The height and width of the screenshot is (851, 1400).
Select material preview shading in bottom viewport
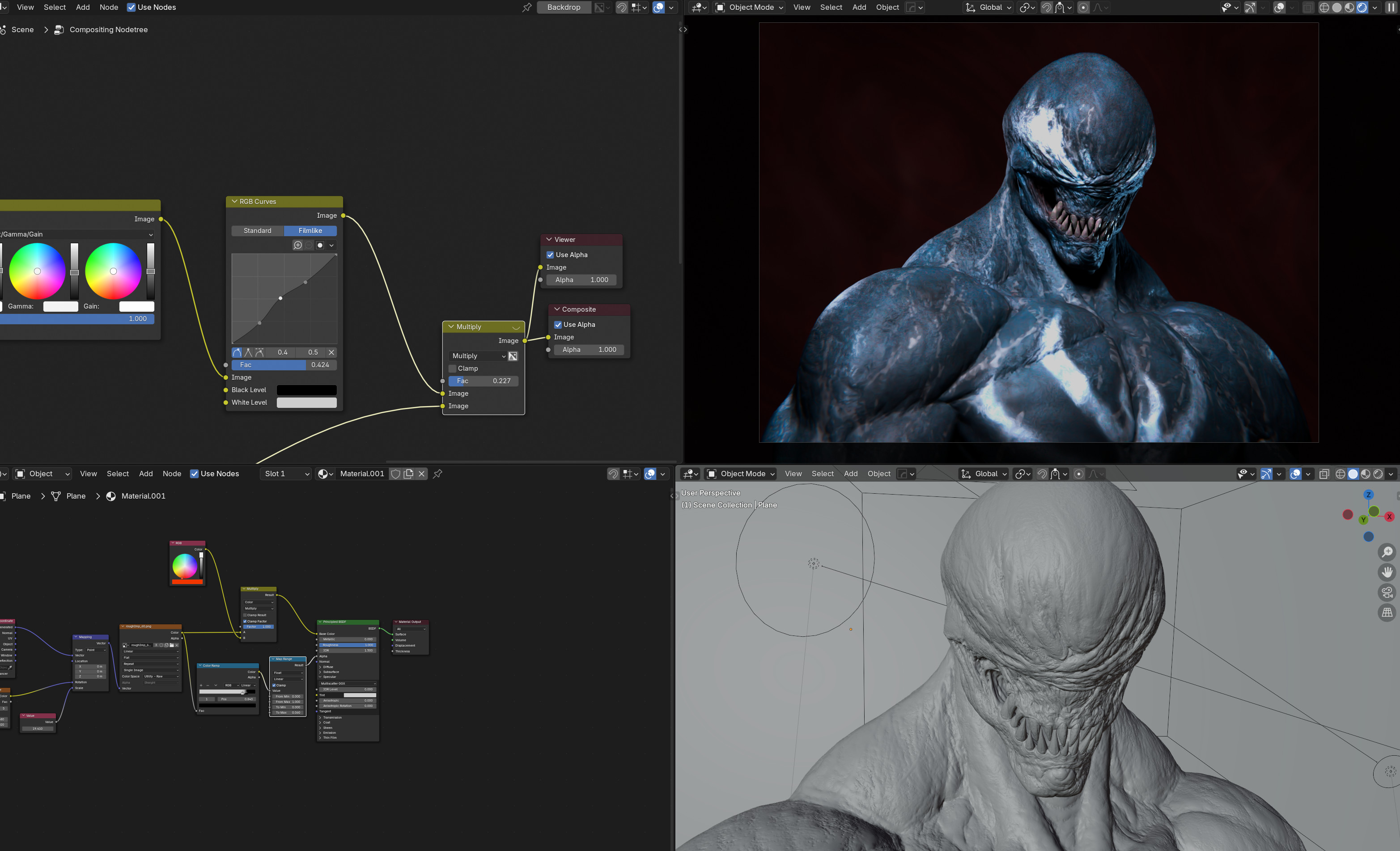point(1366,474)
